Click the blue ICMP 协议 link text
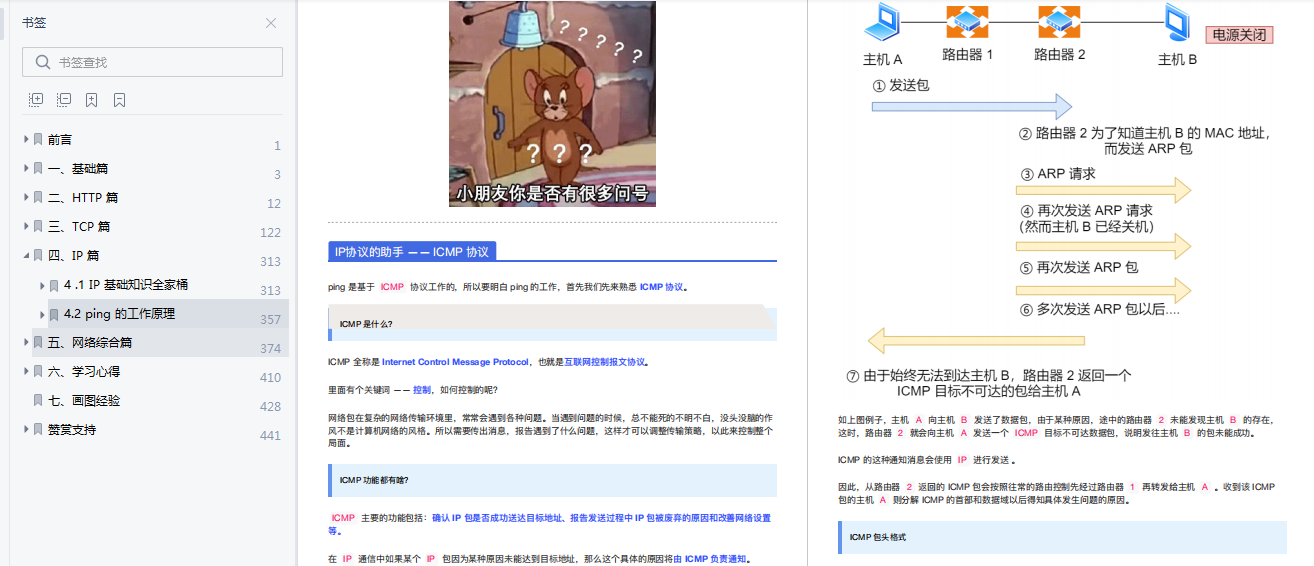Screen dimensions: 1314x566 click(x=661, y=287)
